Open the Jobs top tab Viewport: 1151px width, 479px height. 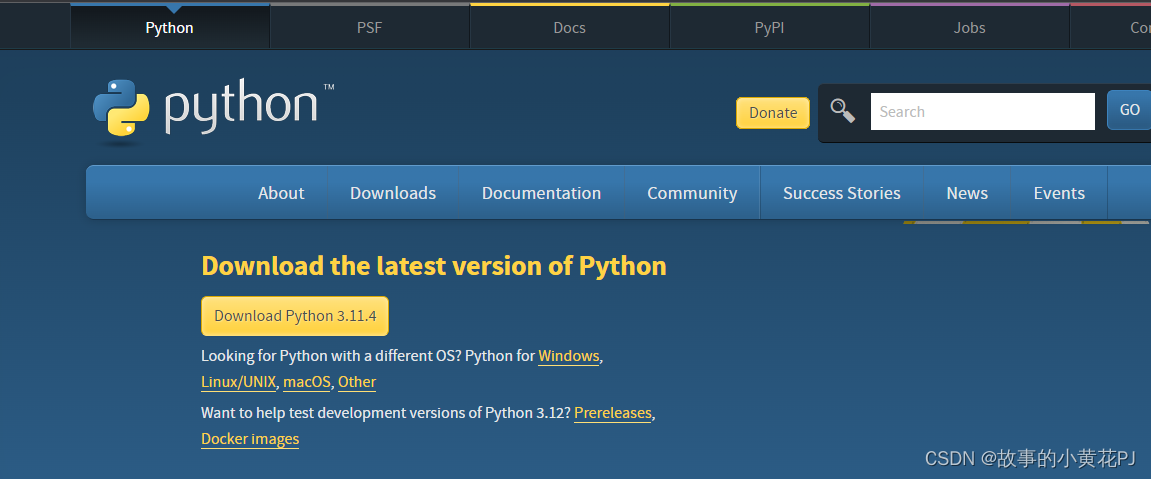(970, 28)
